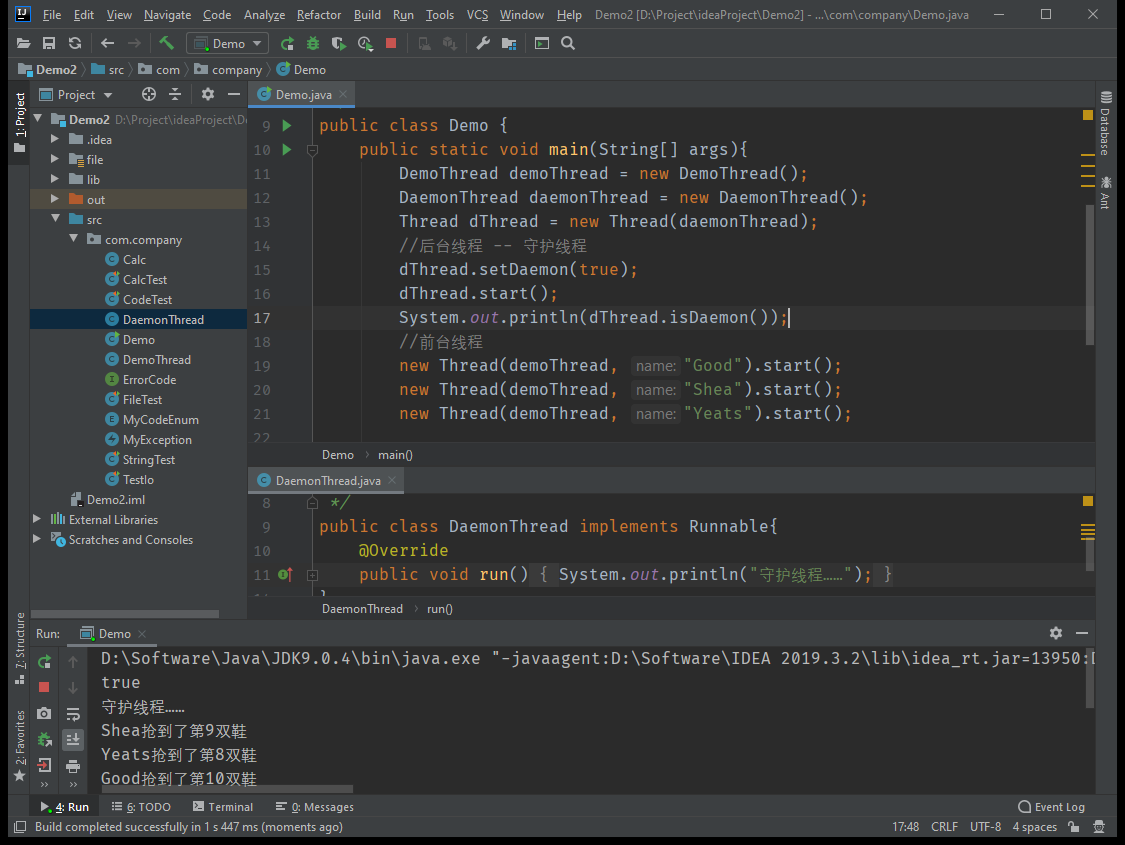Click the Project tree horizontal scrollbar
The width and height of the screenshot is (1125, 845).
125,614
